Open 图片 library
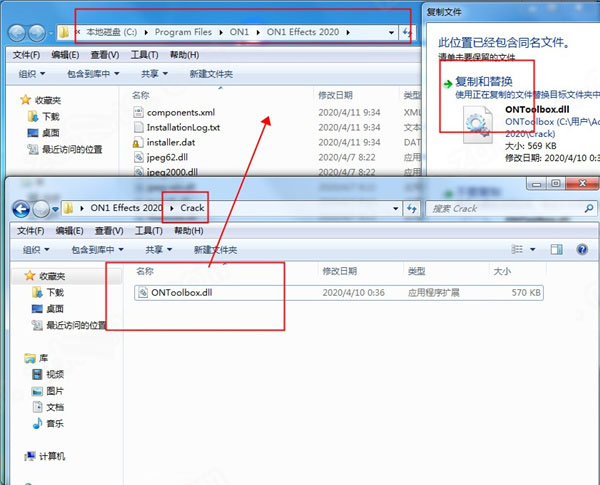The height and width of the screenshot is (485, 600). click(55, 391)
